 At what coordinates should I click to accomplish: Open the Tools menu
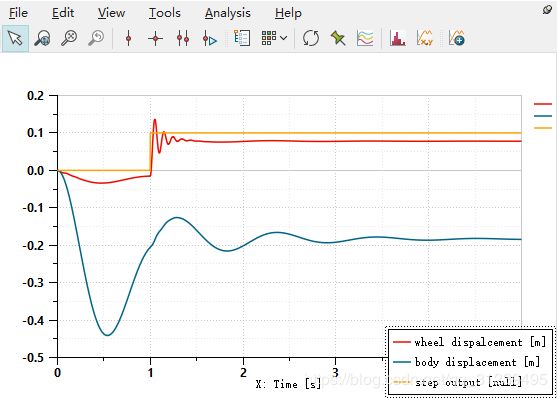click(164, 13)
